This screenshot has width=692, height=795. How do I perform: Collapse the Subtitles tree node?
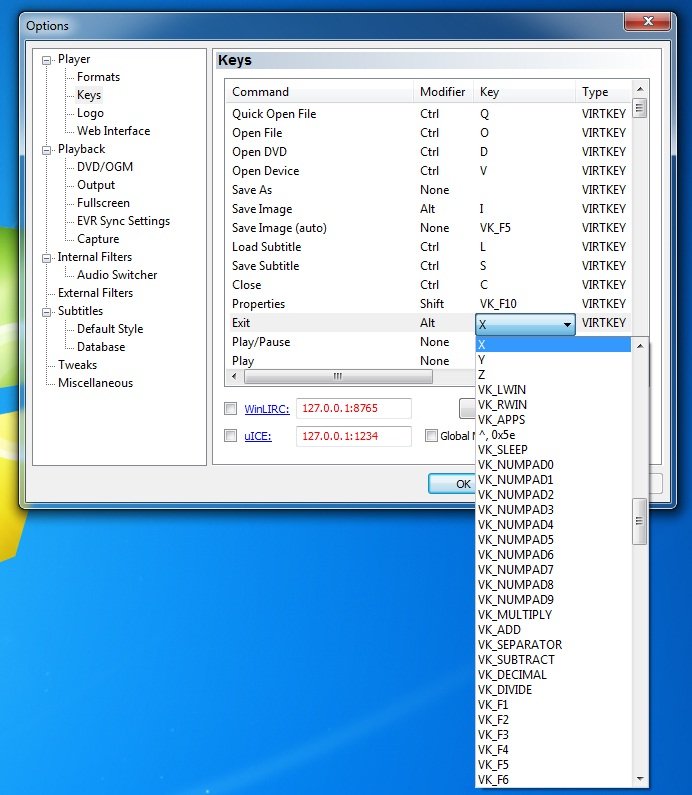(x=47, y=312)
